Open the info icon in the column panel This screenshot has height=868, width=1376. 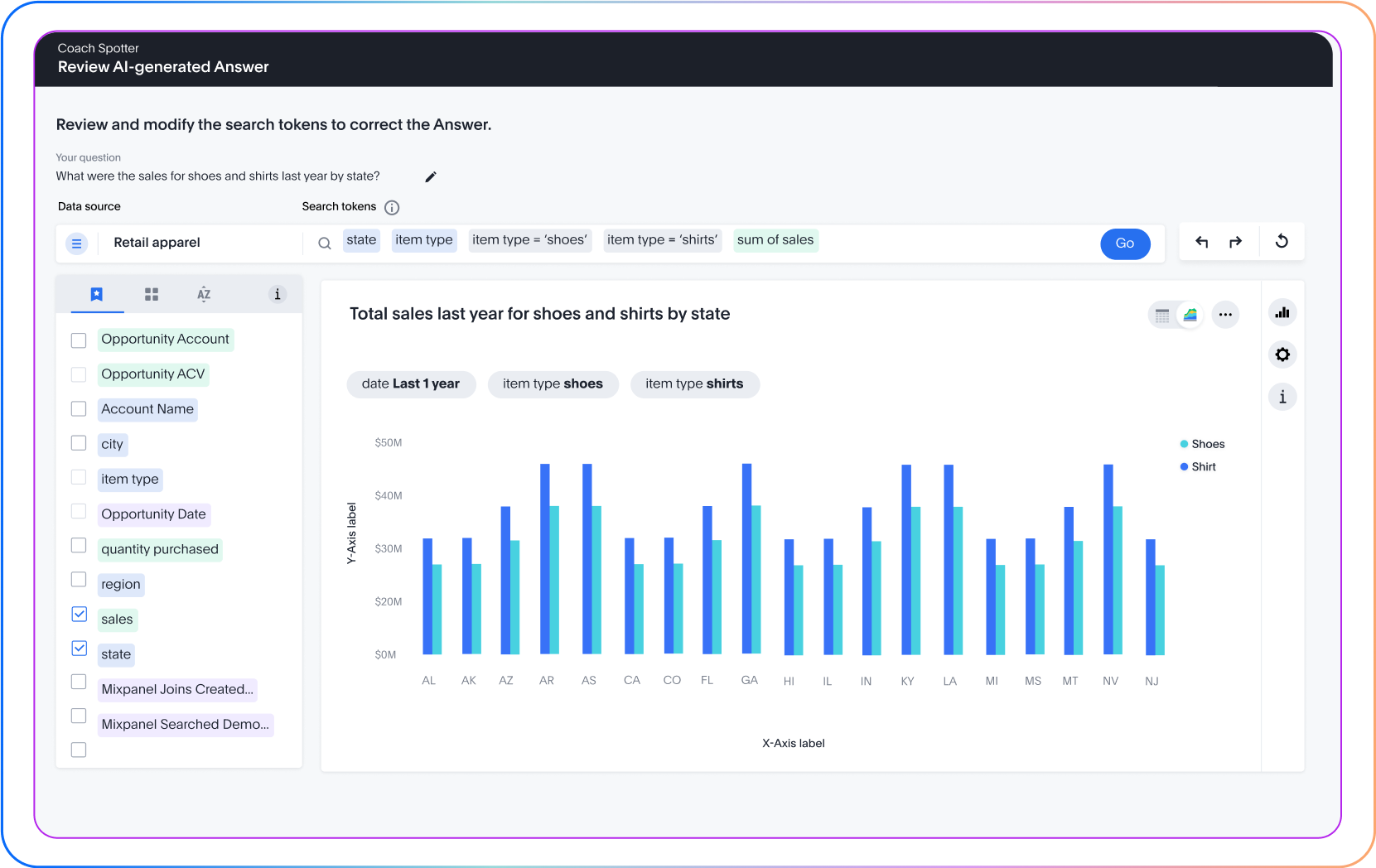pos(278,294)
